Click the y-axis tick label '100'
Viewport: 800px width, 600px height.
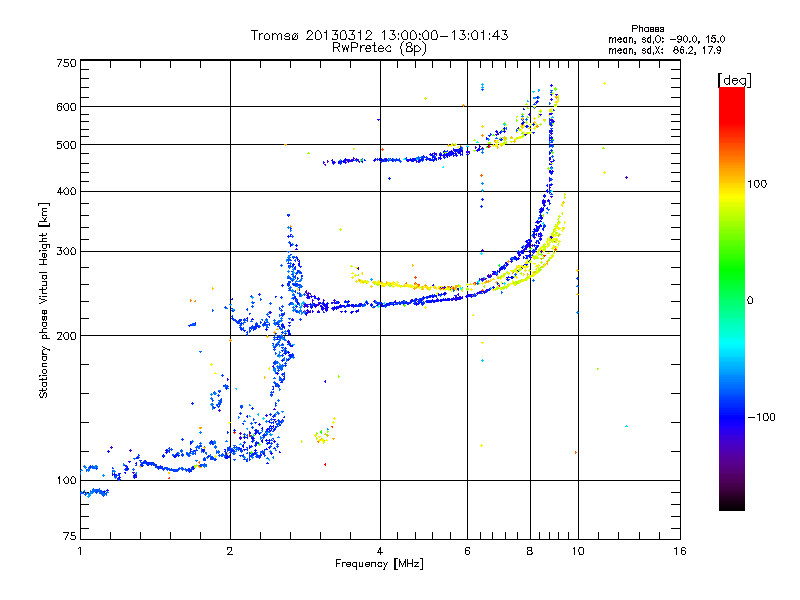click(66, 481)
